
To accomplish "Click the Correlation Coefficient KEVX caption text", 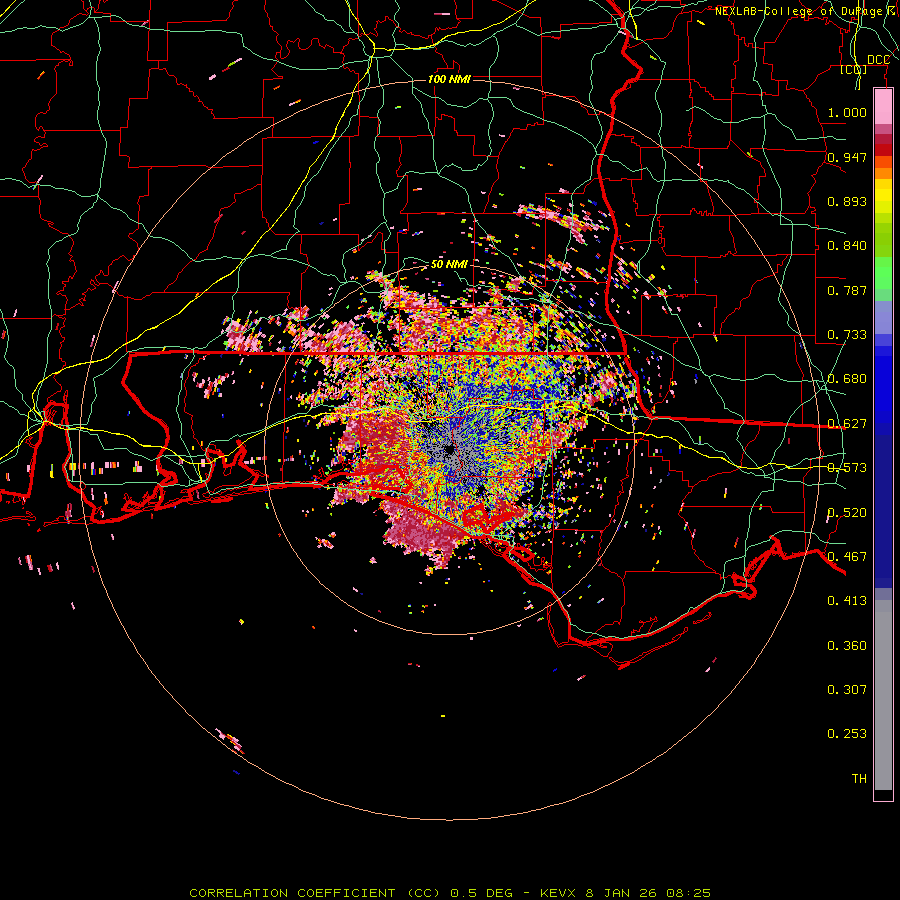I will point(450,893).
